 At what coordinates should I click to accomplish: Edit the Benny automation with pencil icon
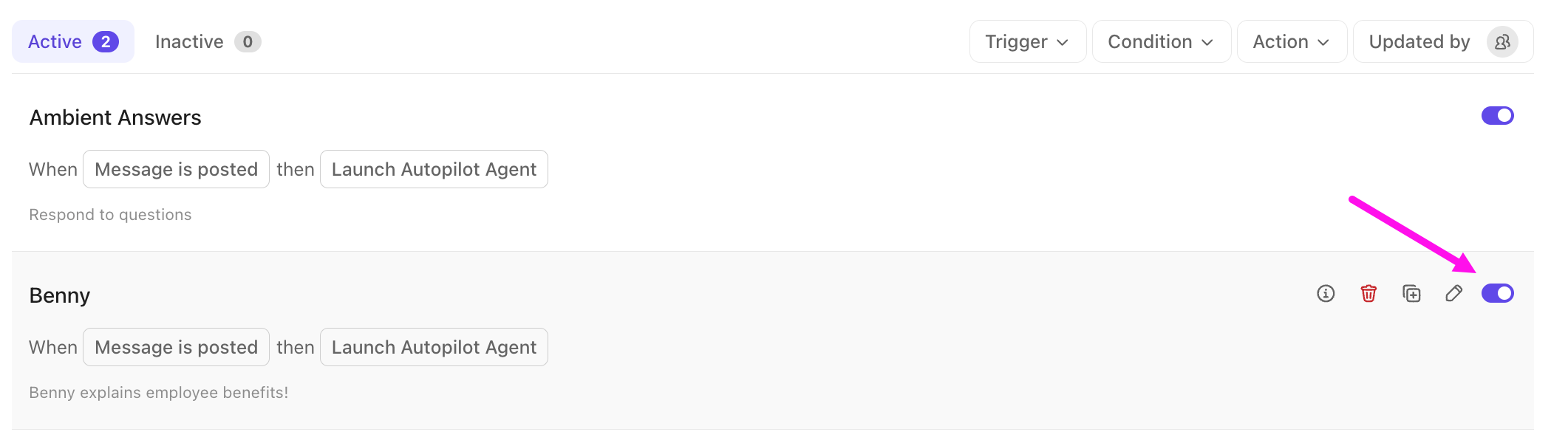click(1453, 294)
